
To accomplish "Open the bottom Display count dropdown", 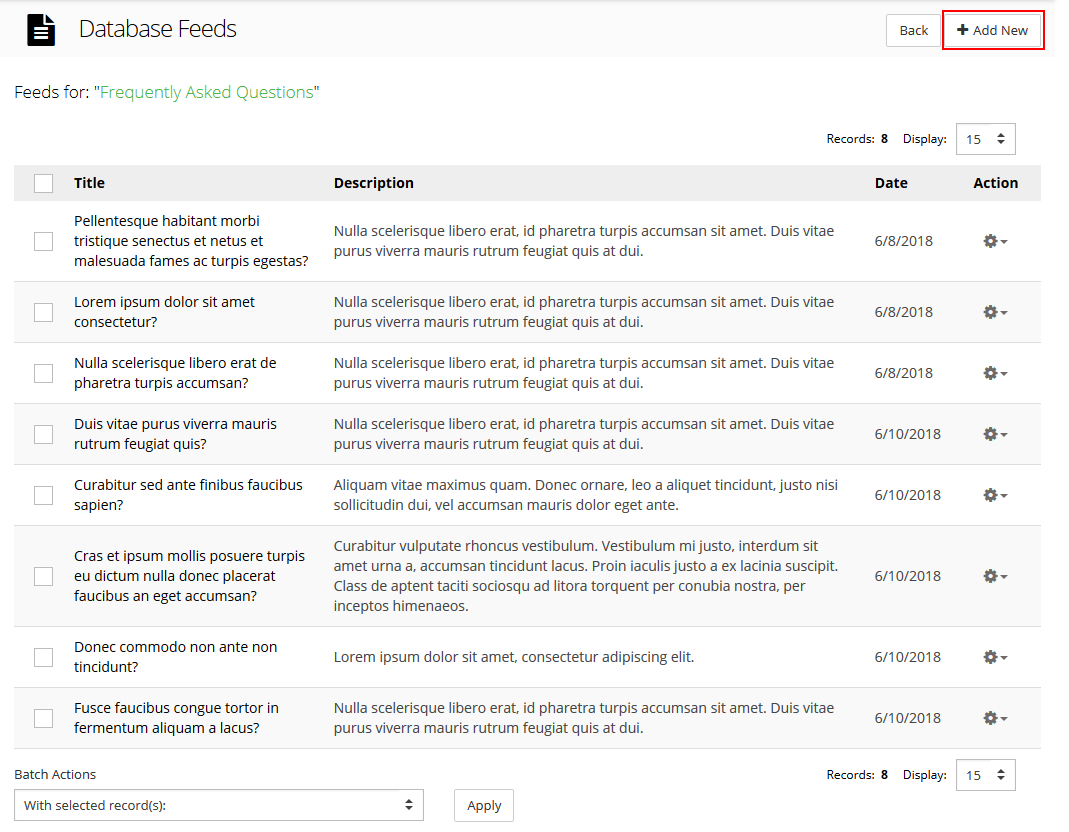I will coord(985,775).
